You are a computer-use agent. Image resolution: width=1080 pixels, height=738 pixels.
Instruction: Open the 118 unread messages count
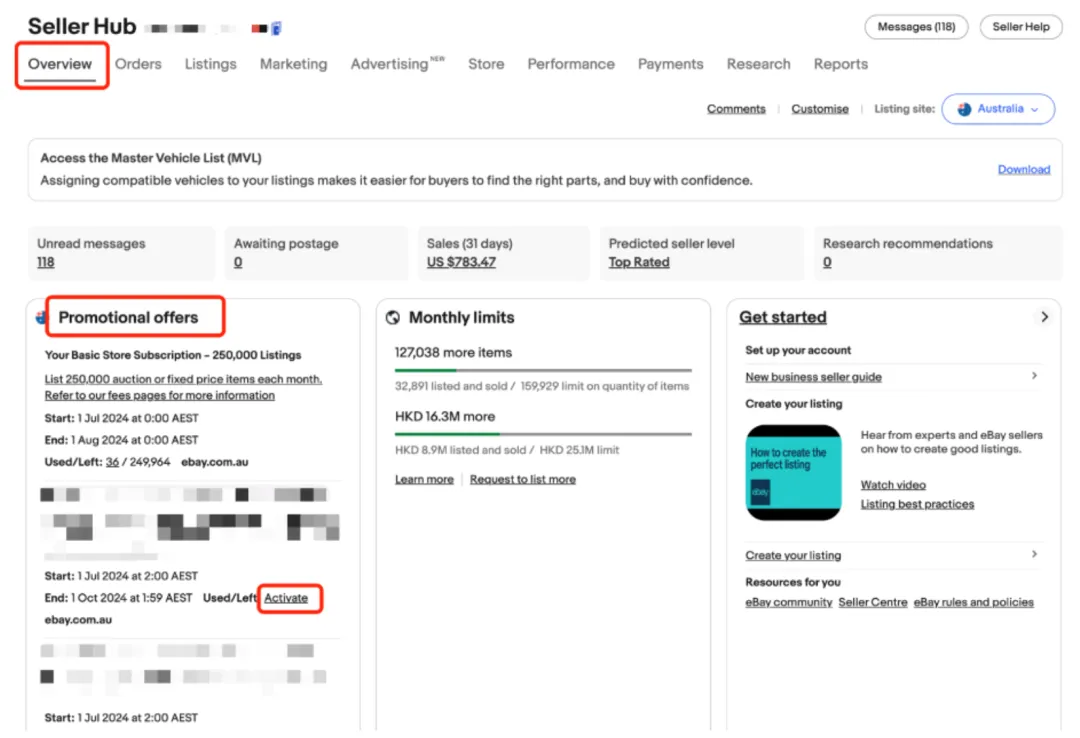pyautogui.click(x=45, y=263)
